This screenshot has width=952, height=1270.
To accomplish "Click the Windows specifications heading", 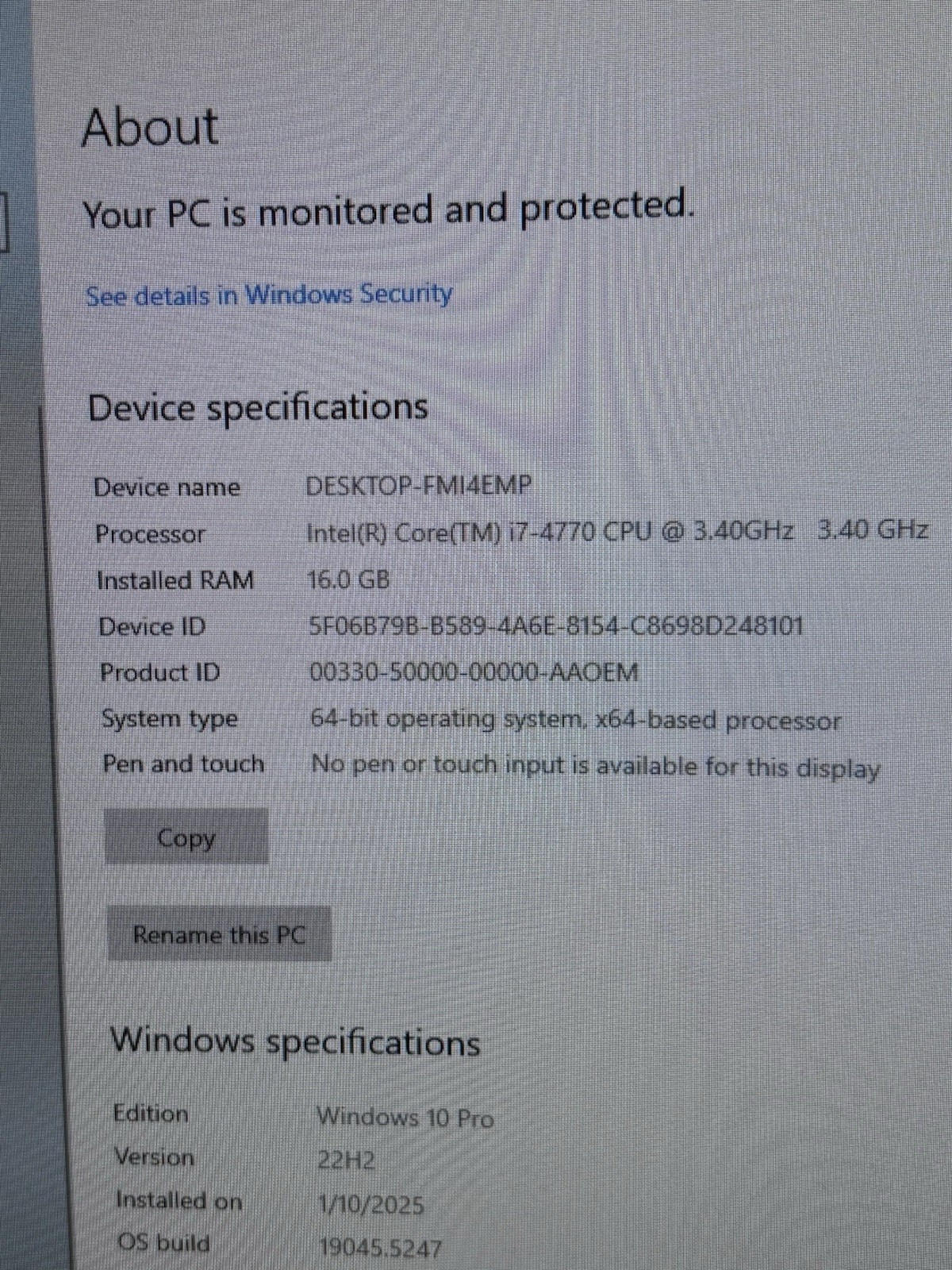I will (295, 1040).
